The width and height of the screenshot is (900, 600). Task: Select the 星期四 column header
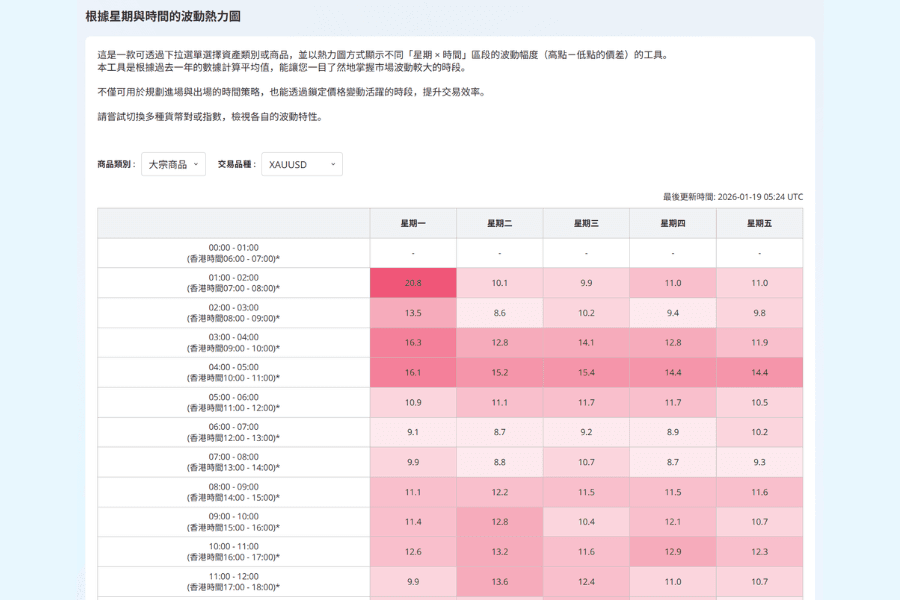[x=672, y=223]
